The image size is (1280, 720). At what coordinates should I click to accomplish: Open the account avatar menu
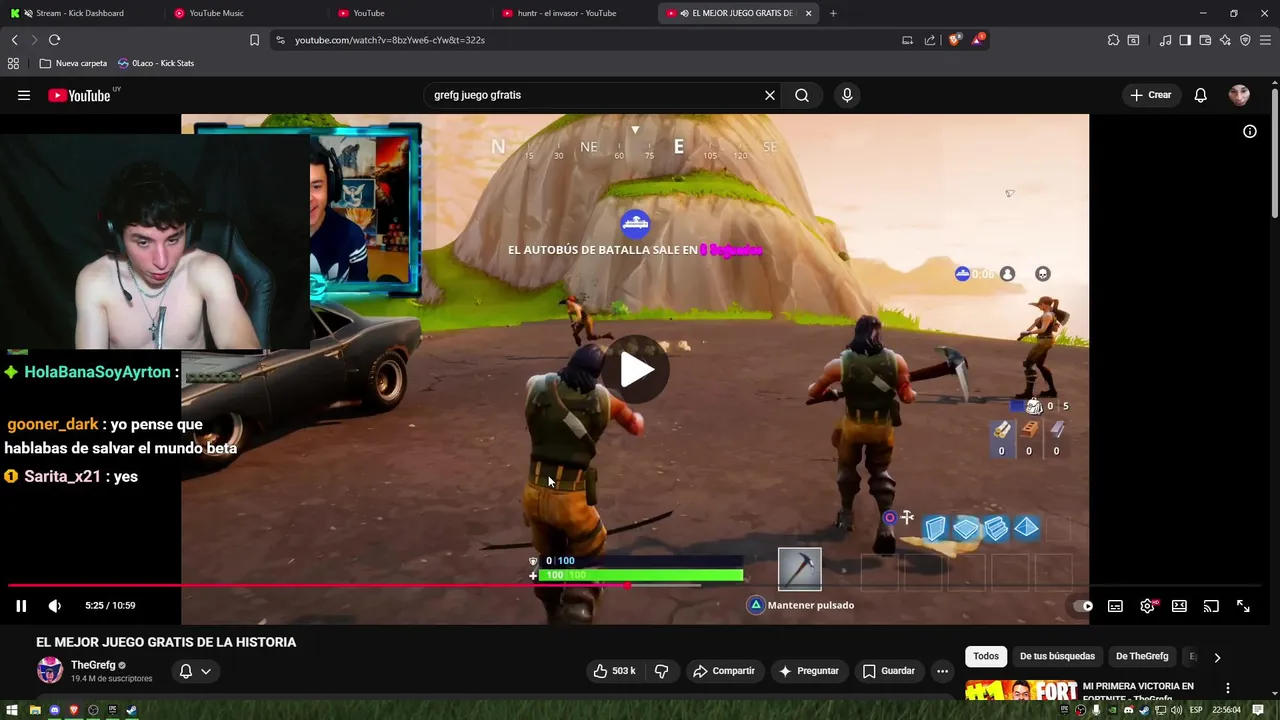(1239, 95)
